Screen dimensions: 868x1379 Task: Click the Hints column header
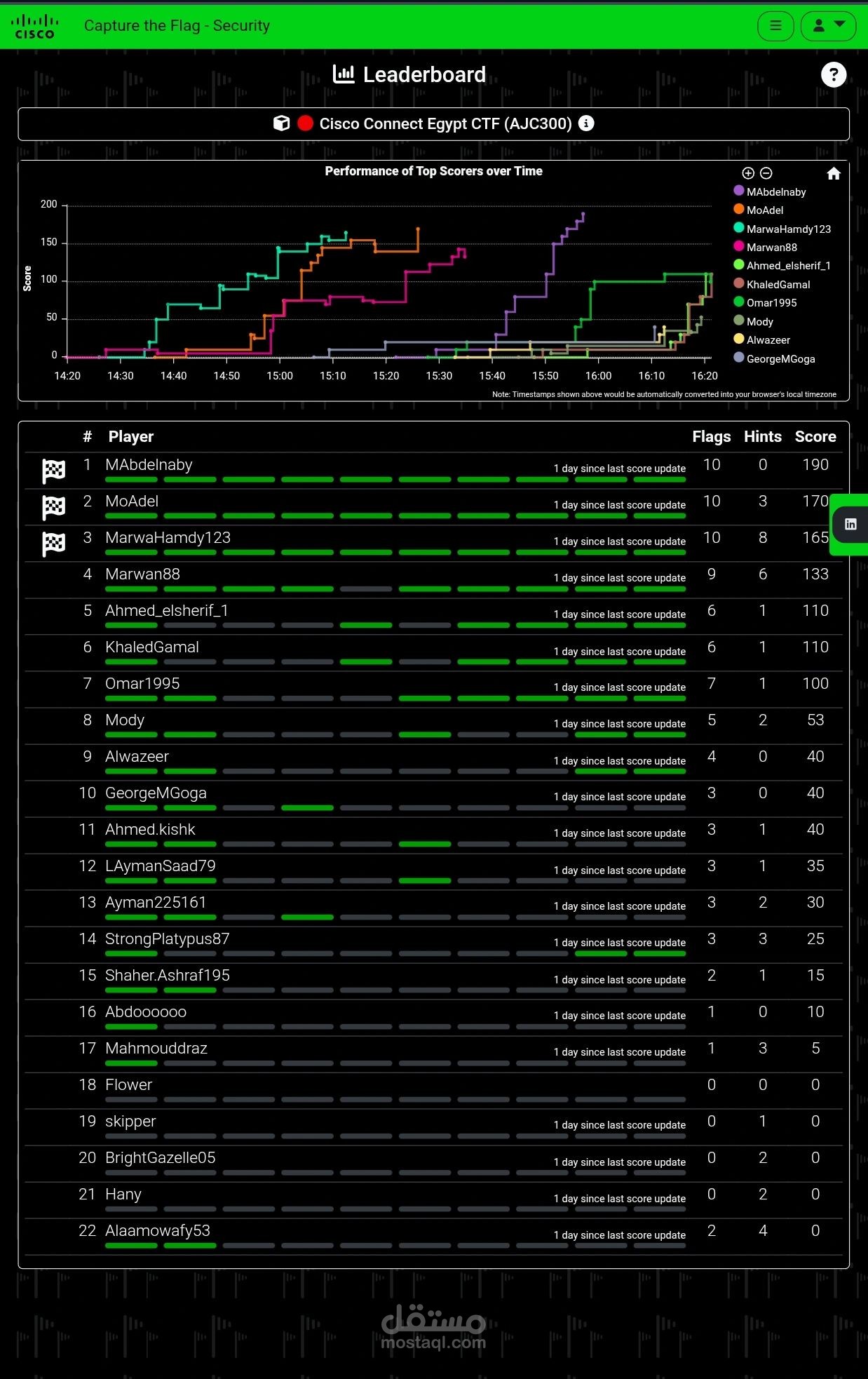point(763,436)
